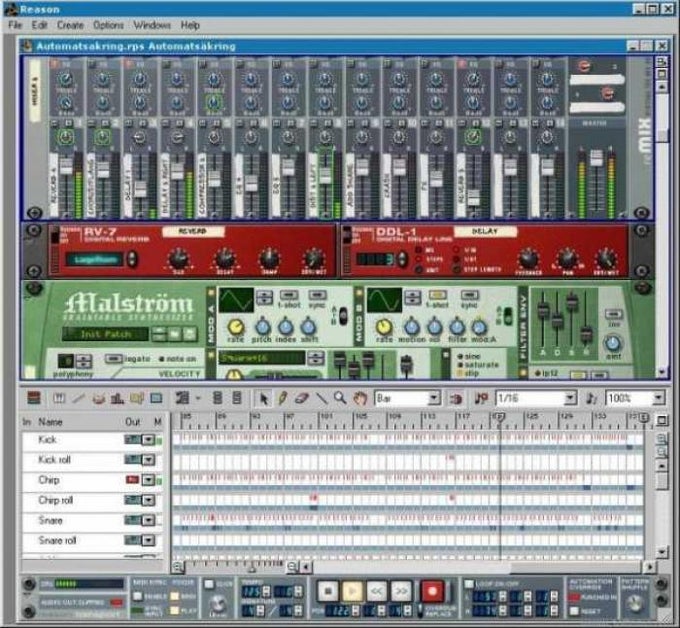Toggle the focus MIDI checkbox
This screenshot has width=680, height=628.
(174, 596)
